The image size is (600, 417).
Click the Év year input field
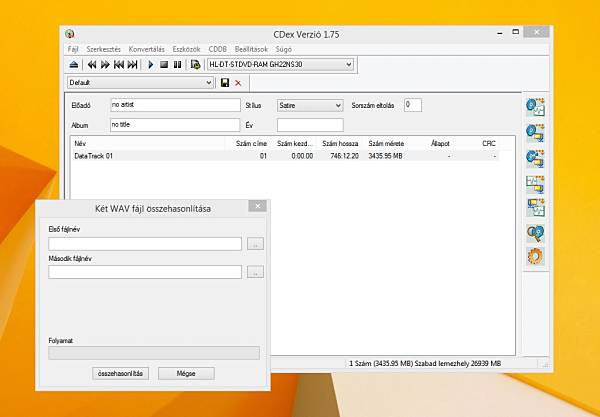coord(310,125)
